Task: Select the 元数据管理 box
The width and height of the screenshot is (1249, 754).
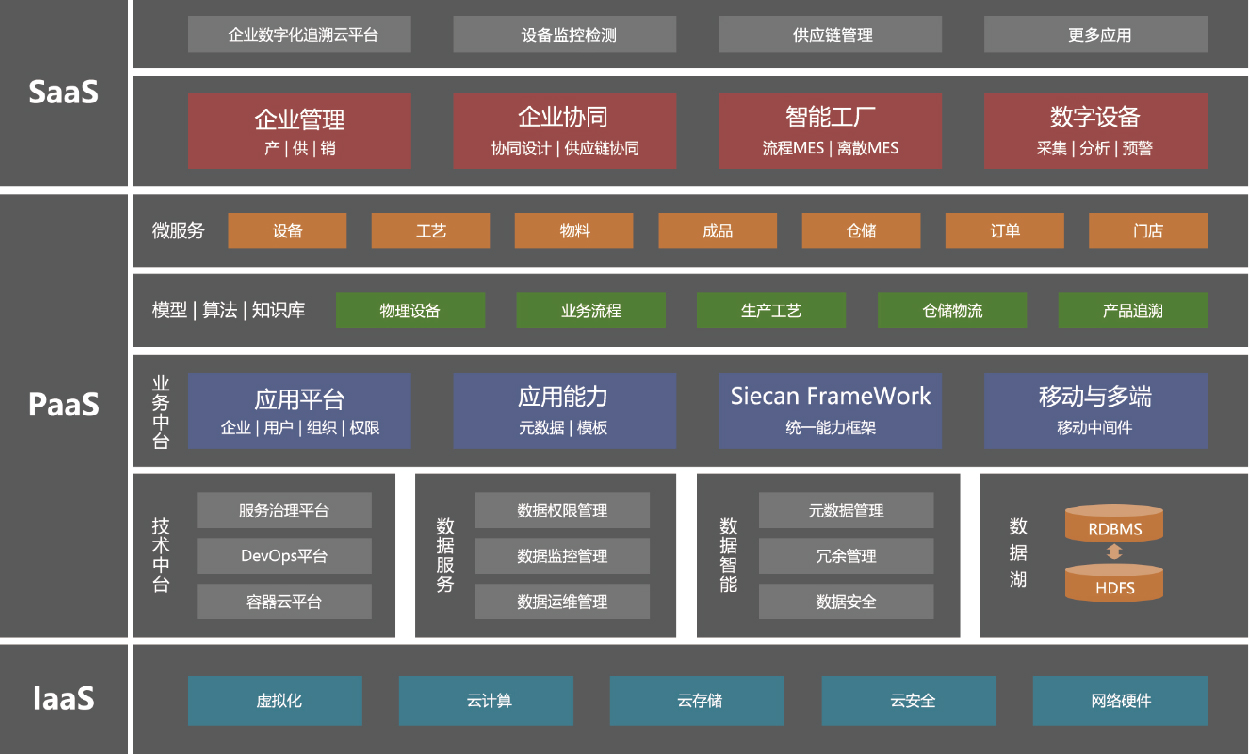Action: (846, 510)
